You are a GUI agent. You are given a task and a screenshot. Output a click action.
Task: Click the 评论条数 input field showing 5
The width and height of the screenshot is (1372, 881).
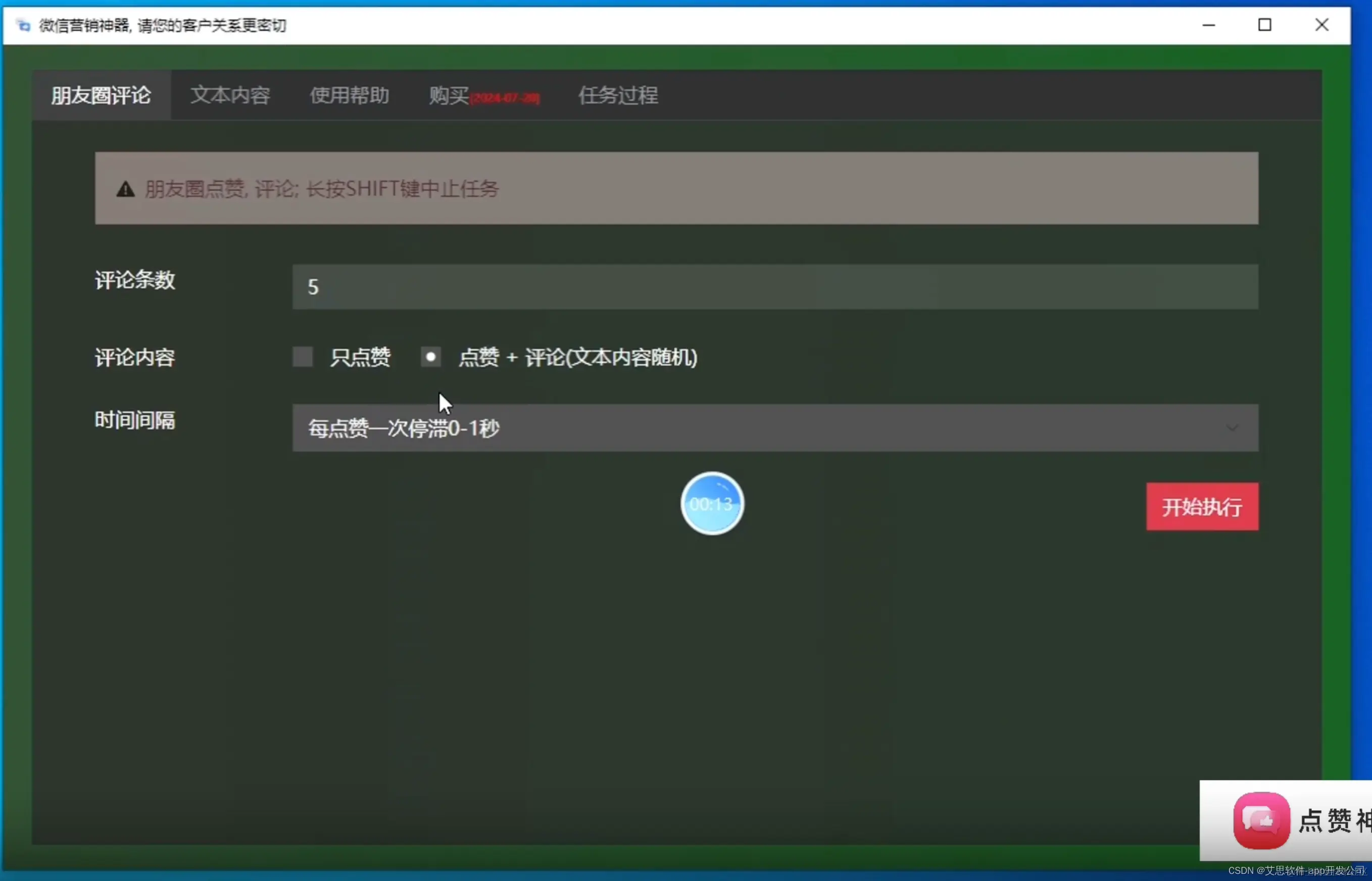775,286
